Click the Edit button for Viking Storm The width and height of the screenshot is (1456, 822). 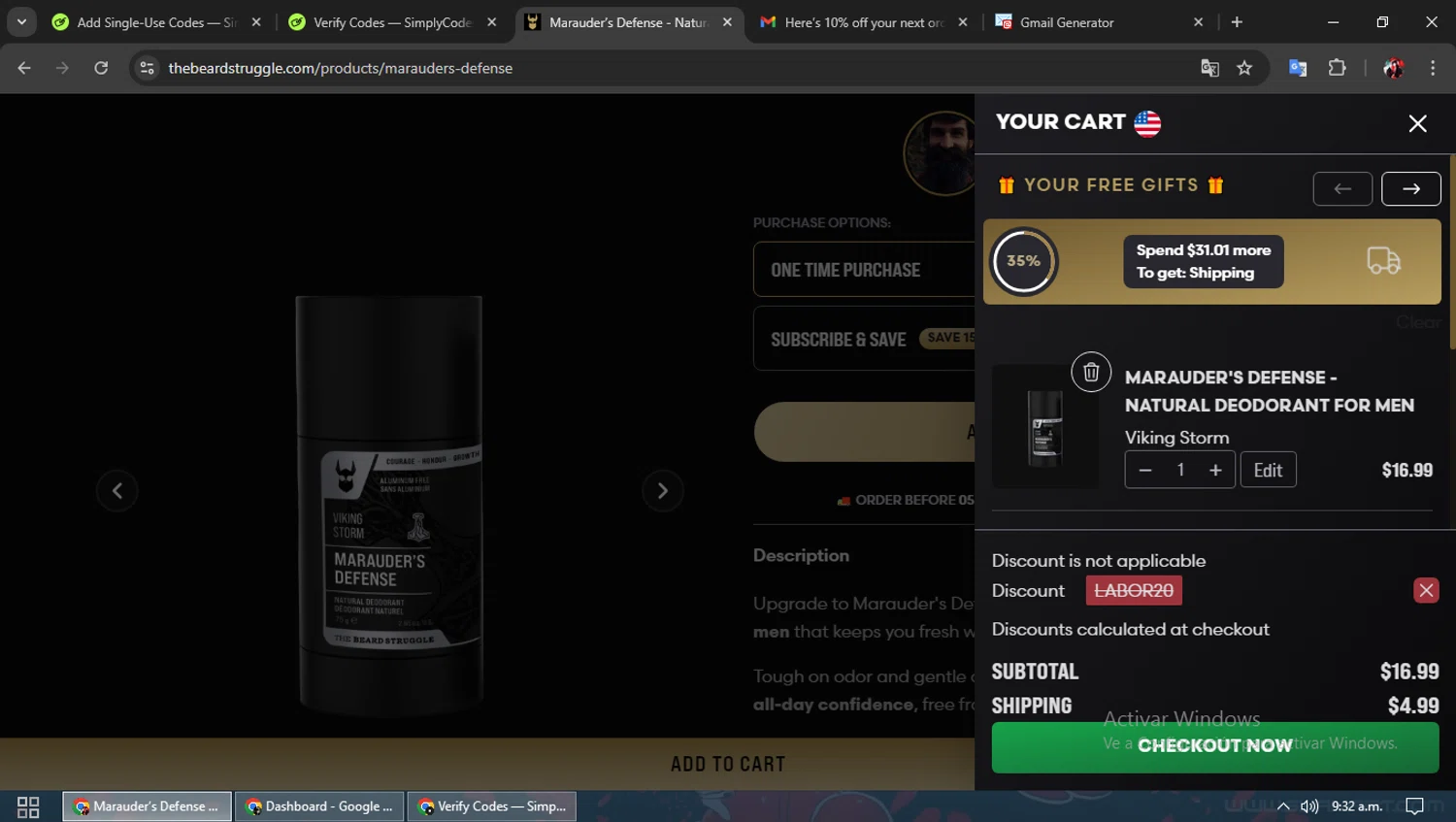tap(1268, 470)
